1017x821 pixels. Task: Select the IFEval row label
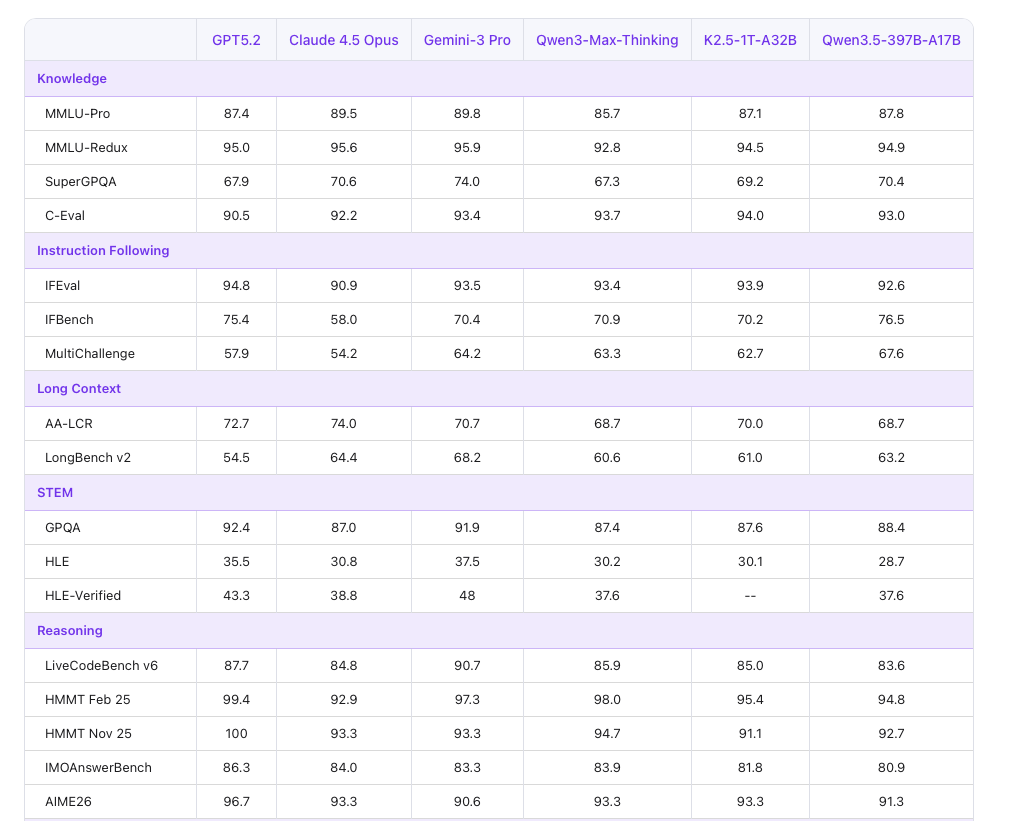pyautogui.click(x=62, y=286)
